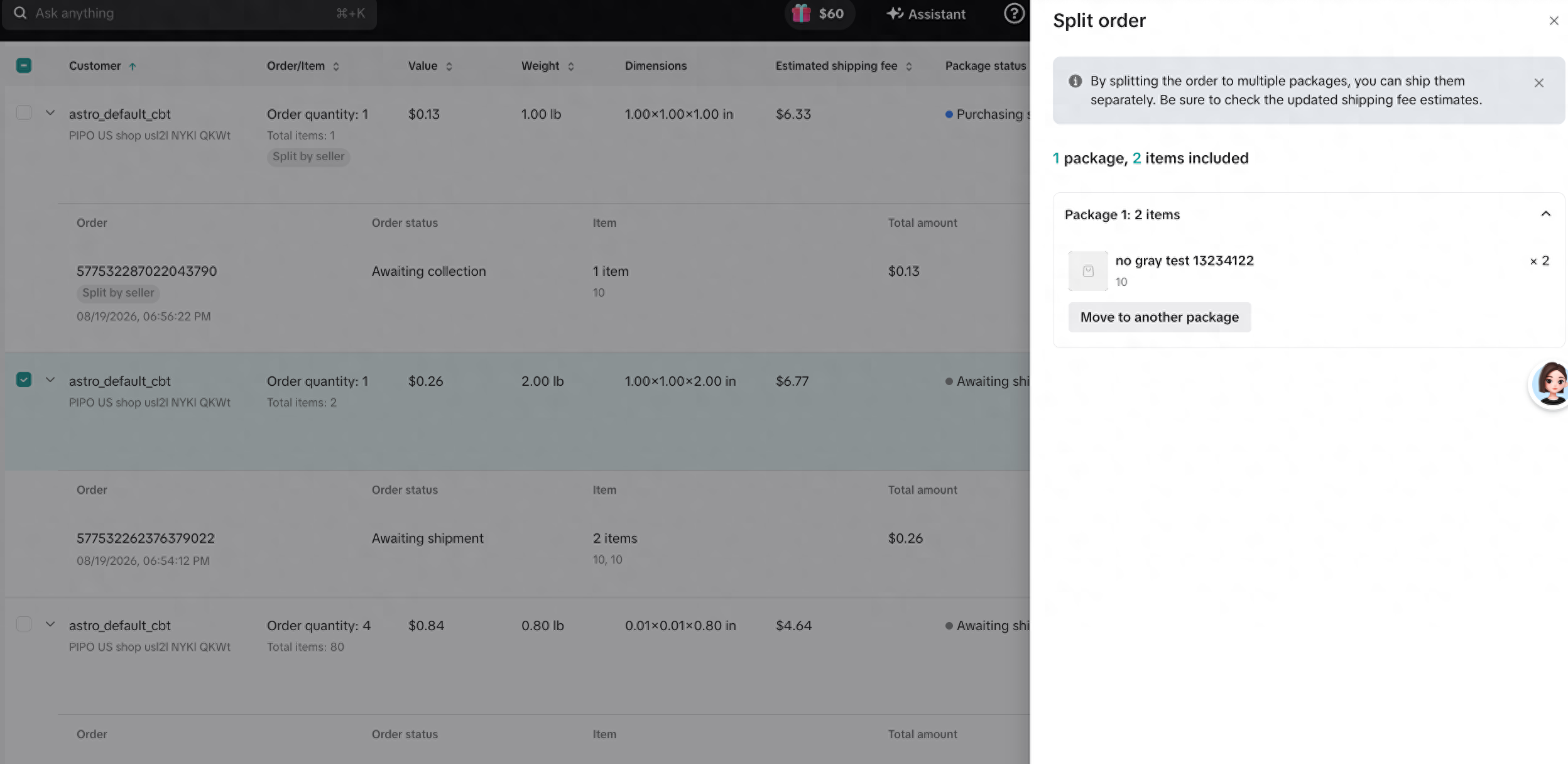The image size is (1568, 764).
Task: Uncheck the $0.26 order row checkbox
Action: coord(24,379)
